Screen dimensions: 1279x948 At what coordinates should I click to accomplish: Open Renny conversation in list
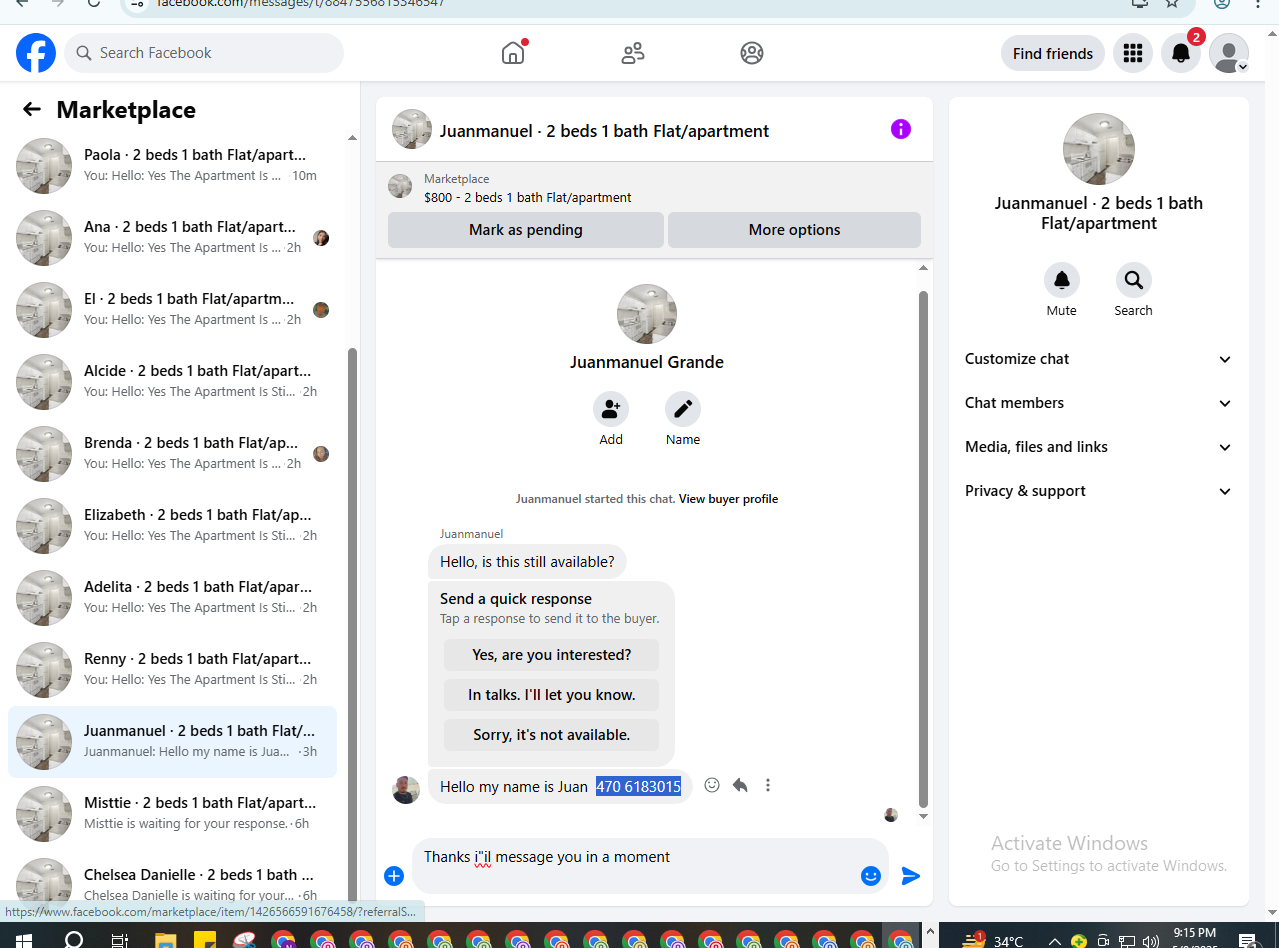click(x=172, y=670)
